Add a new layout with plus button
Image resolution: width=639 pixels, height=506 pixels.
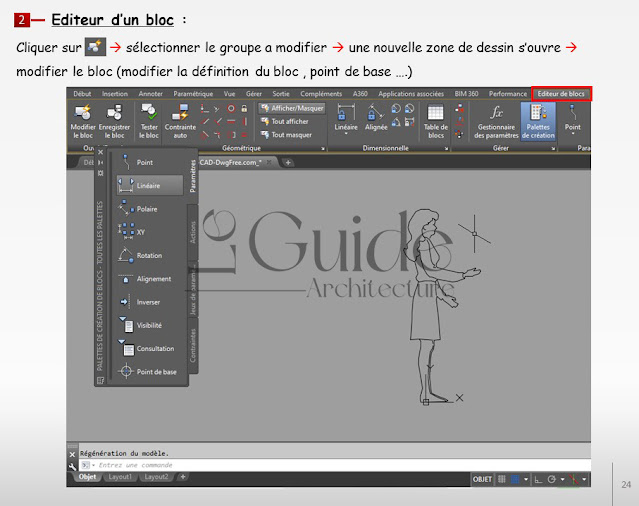(183, 477)
